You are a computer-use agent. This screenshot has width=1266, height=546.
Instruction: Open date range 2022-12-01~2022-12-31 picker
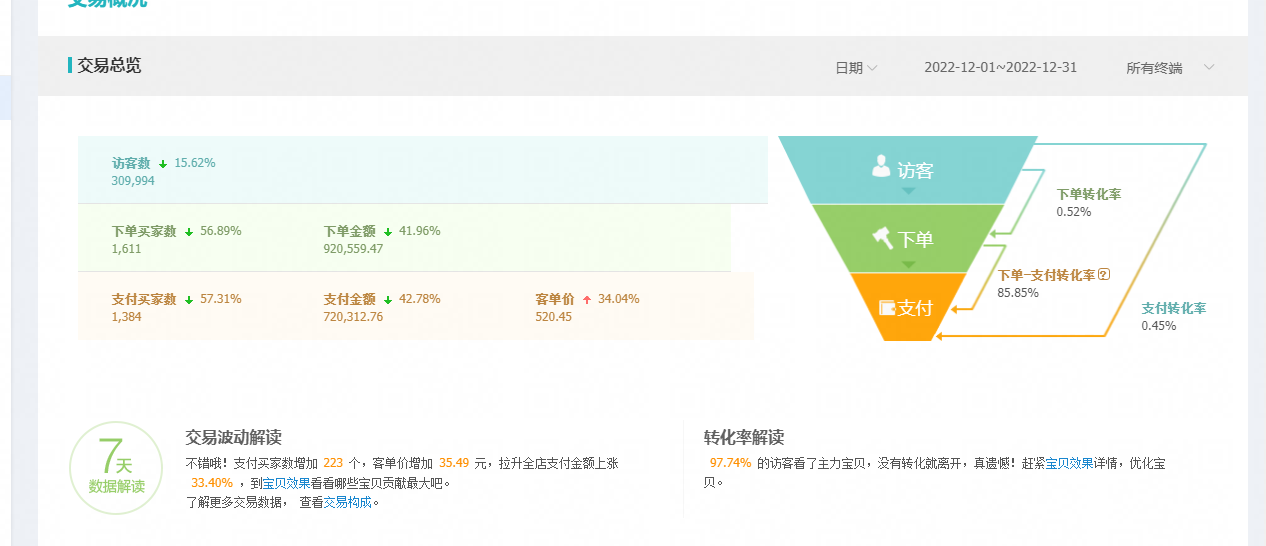pyautogui.click(x=1000, y=68)
